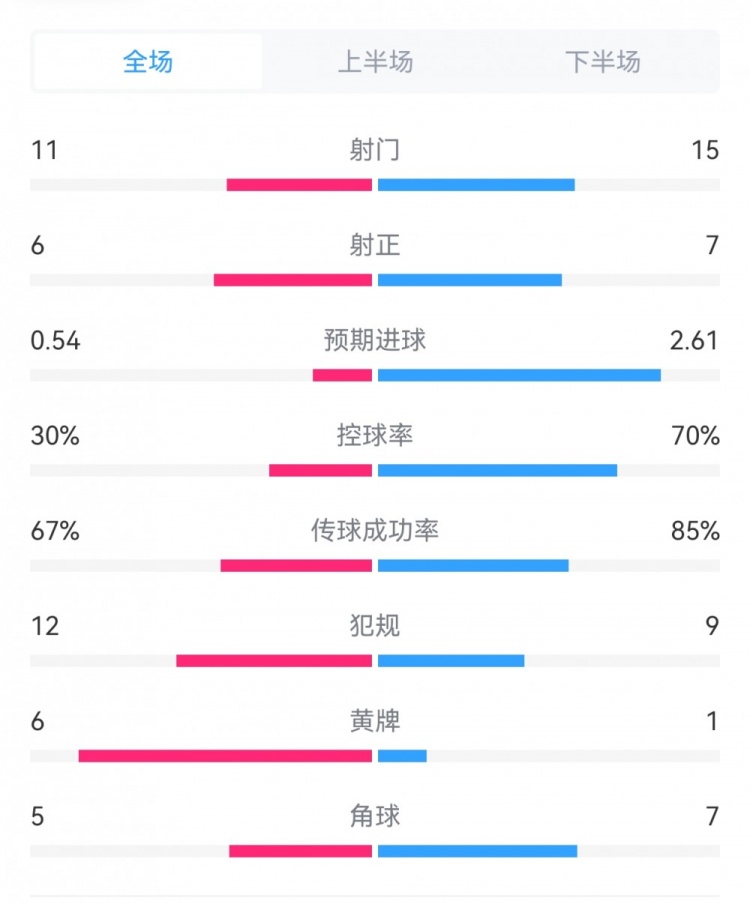Click the 犯规 stat label
The height and width of the screenshot is (904, 750).
(375, 626)
